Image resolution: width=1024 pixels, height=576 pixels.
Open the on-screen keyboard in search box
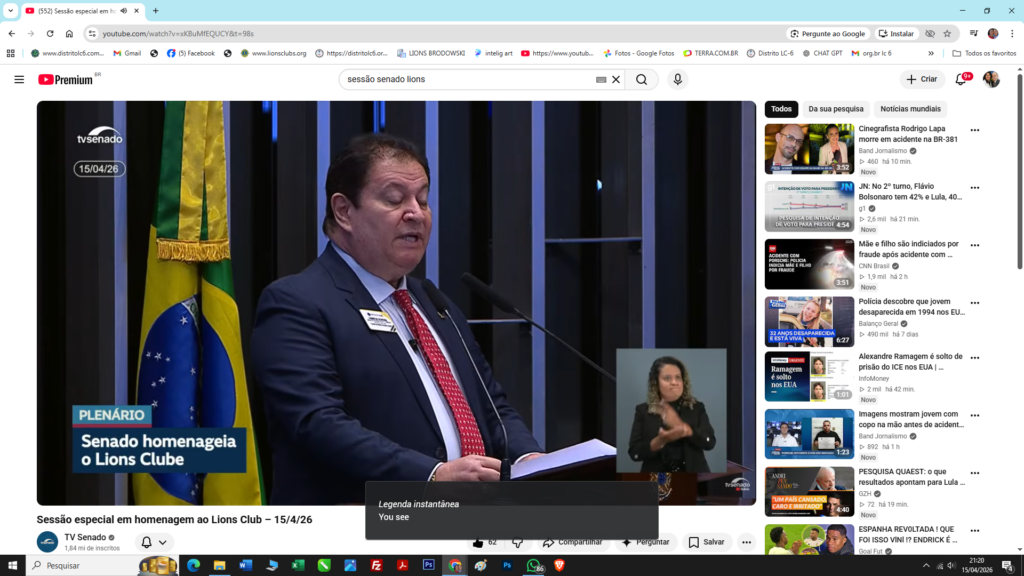point(601,79)
